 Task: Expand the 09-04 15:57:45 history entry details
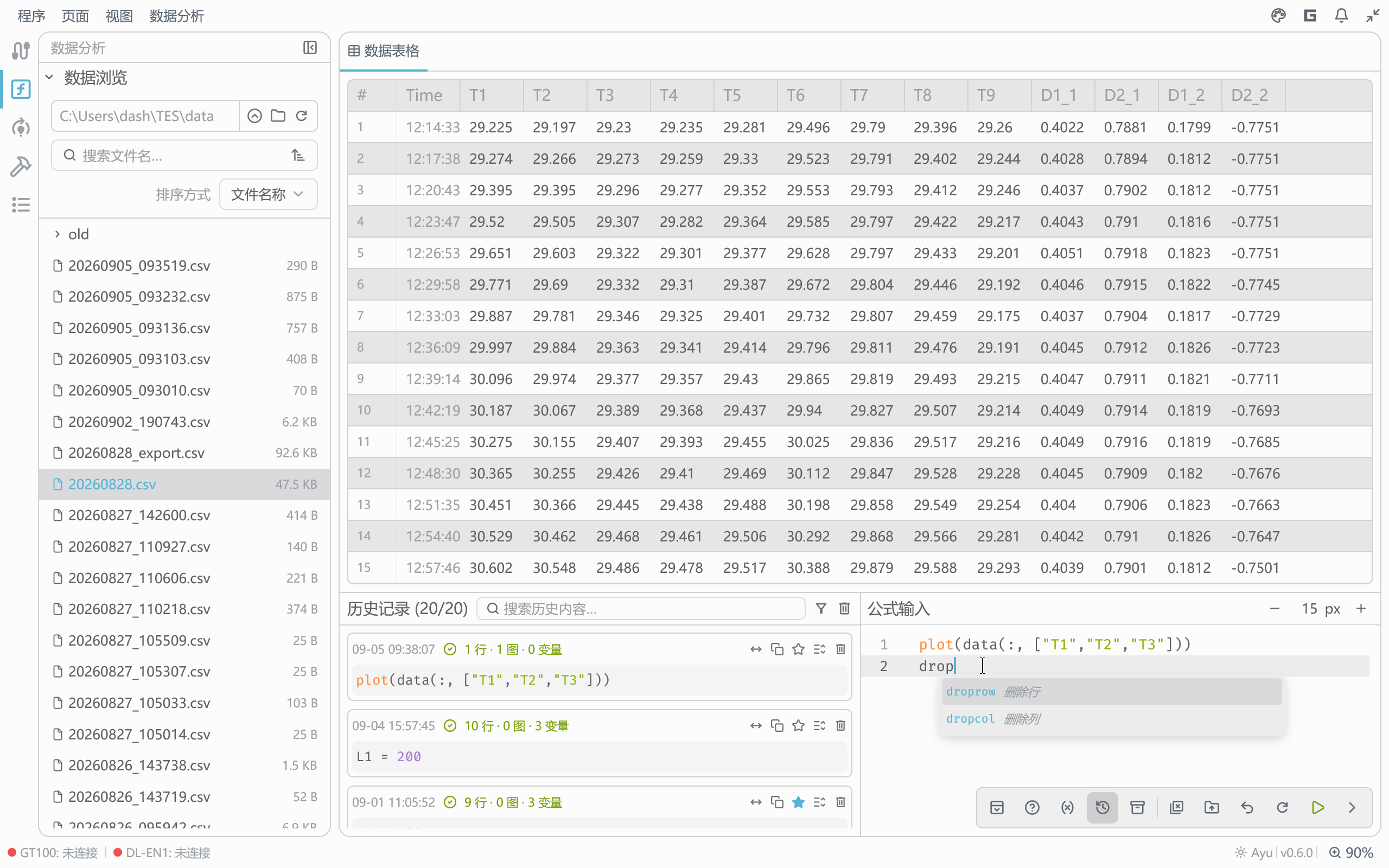tap(820, 726)
